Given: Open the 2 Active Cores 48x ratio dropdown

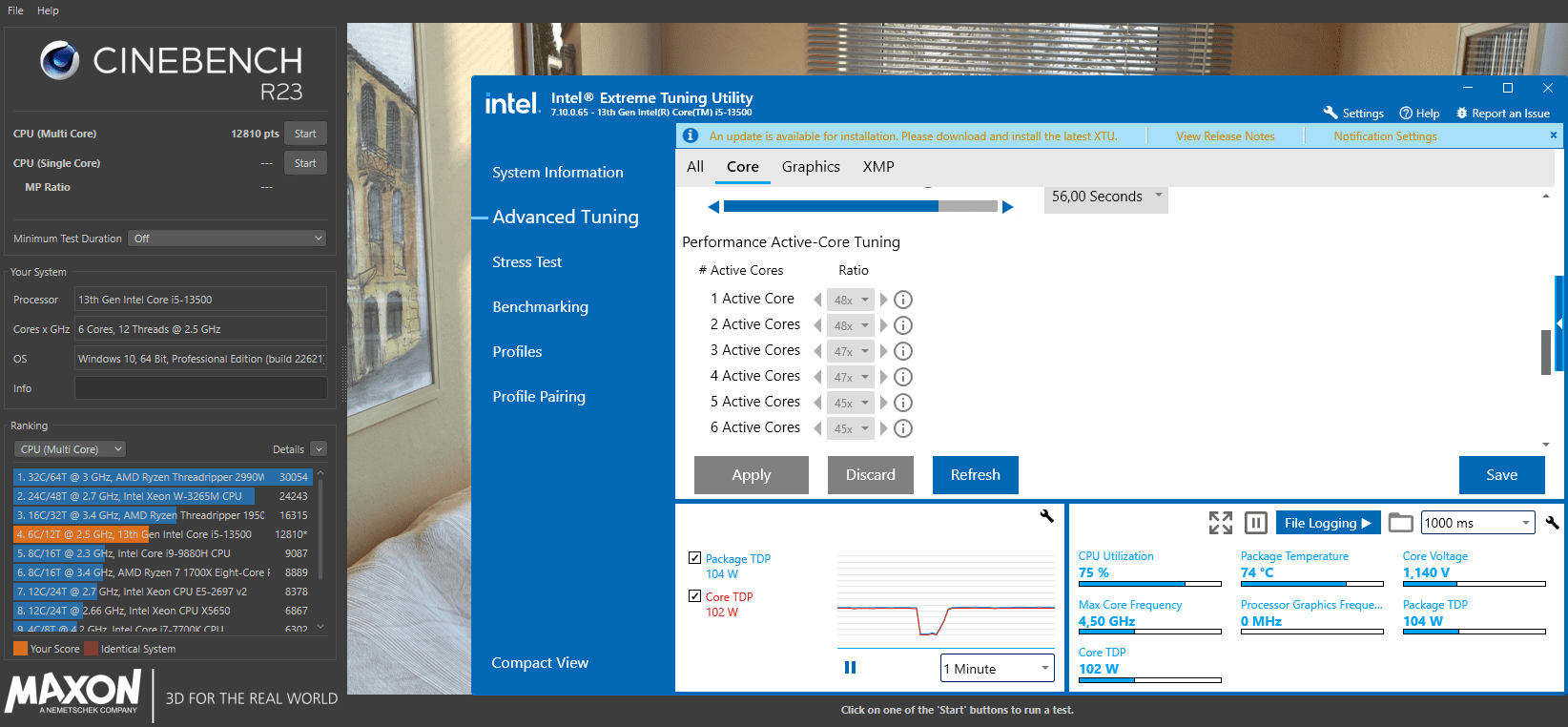Looking at the screenshot, I should 850,325.
